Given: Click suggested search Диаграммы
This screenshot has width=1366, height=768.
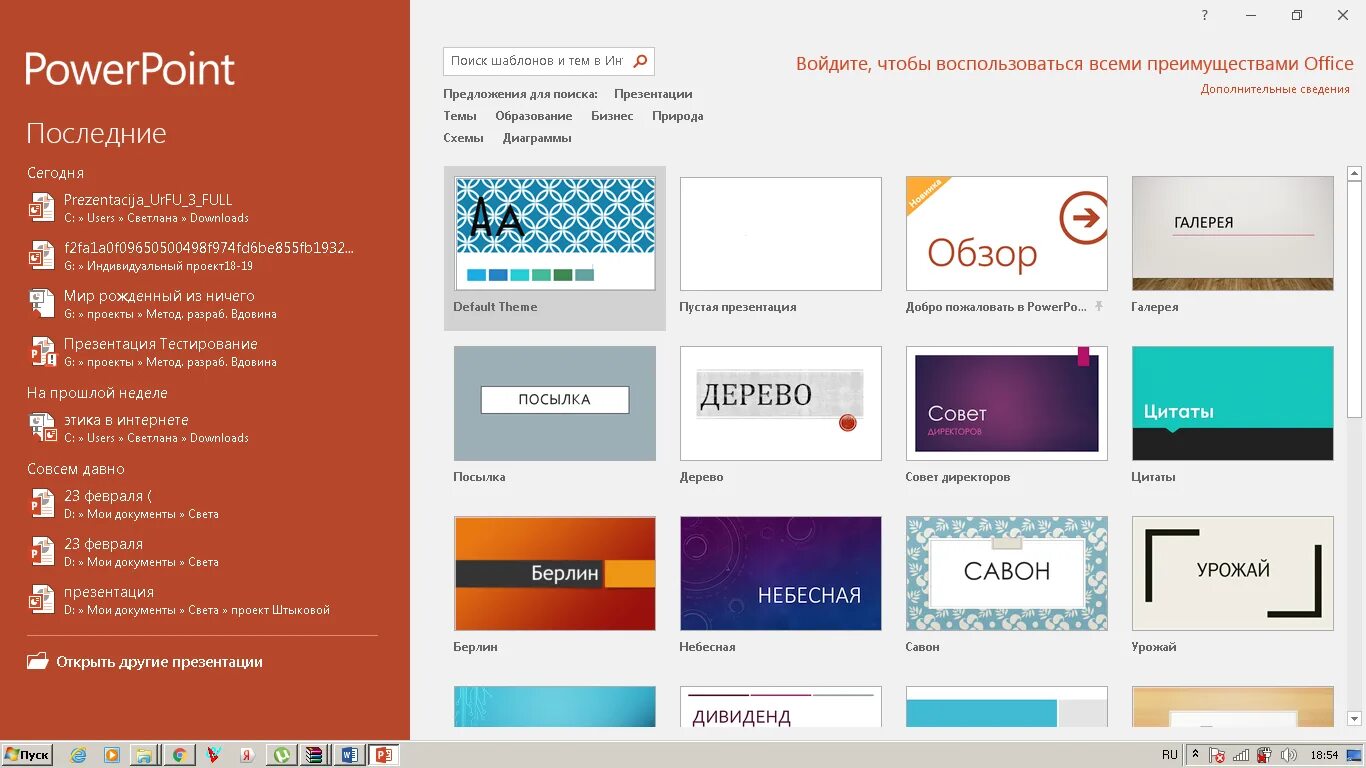Looking at the screenshot, I should pyautogui.click(x=537, y=138).
